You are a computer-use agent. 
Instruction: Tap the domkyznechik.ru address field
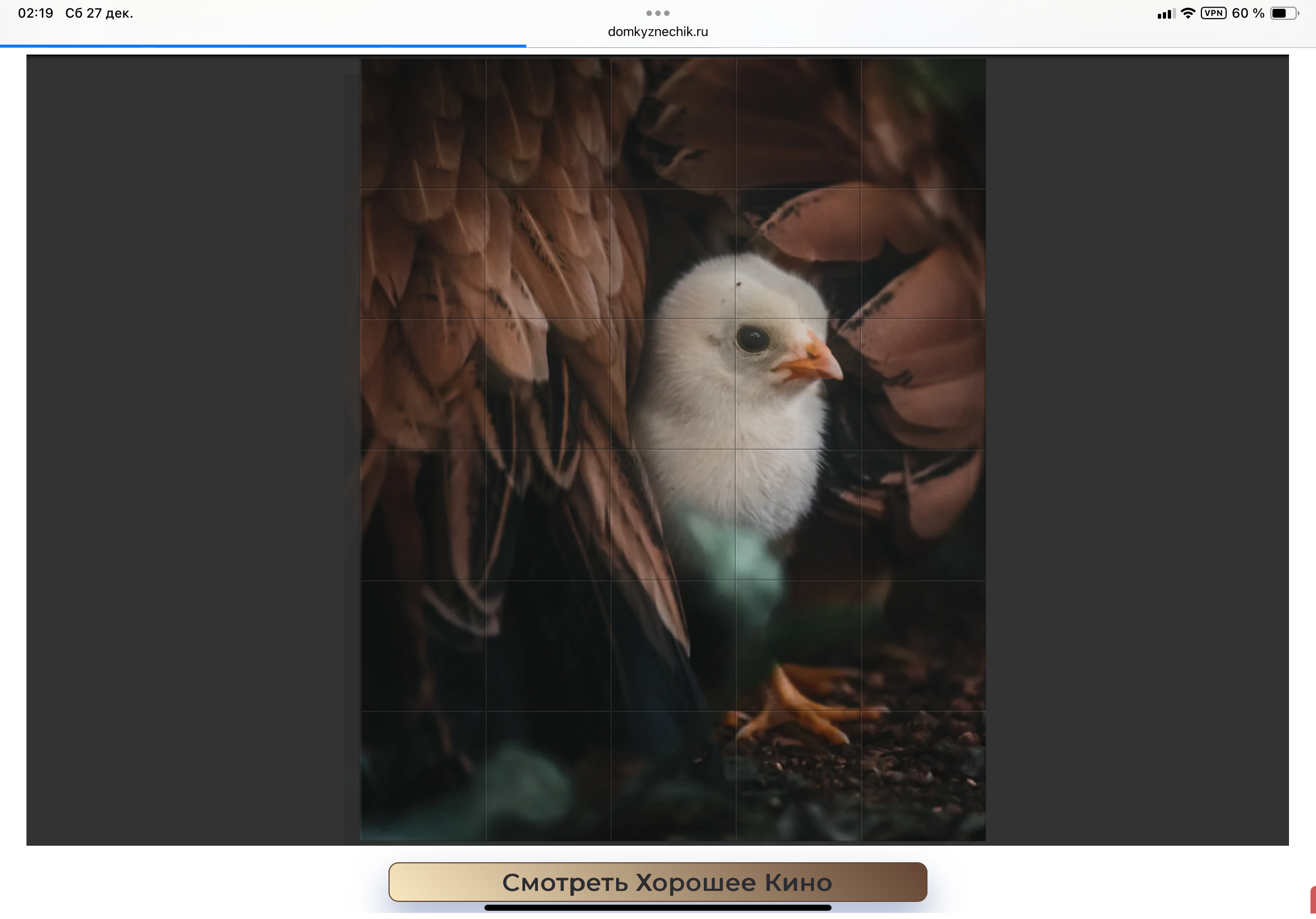(x=657, y=31)
